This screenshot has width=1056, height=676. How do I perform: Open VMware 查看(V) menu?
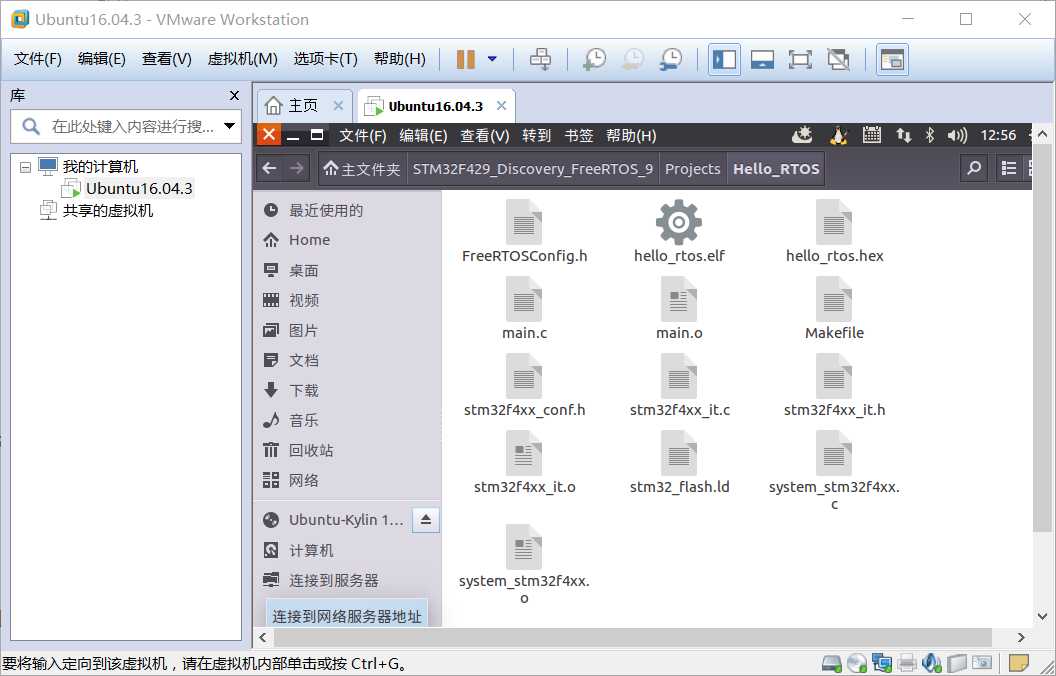pos(166,59)
